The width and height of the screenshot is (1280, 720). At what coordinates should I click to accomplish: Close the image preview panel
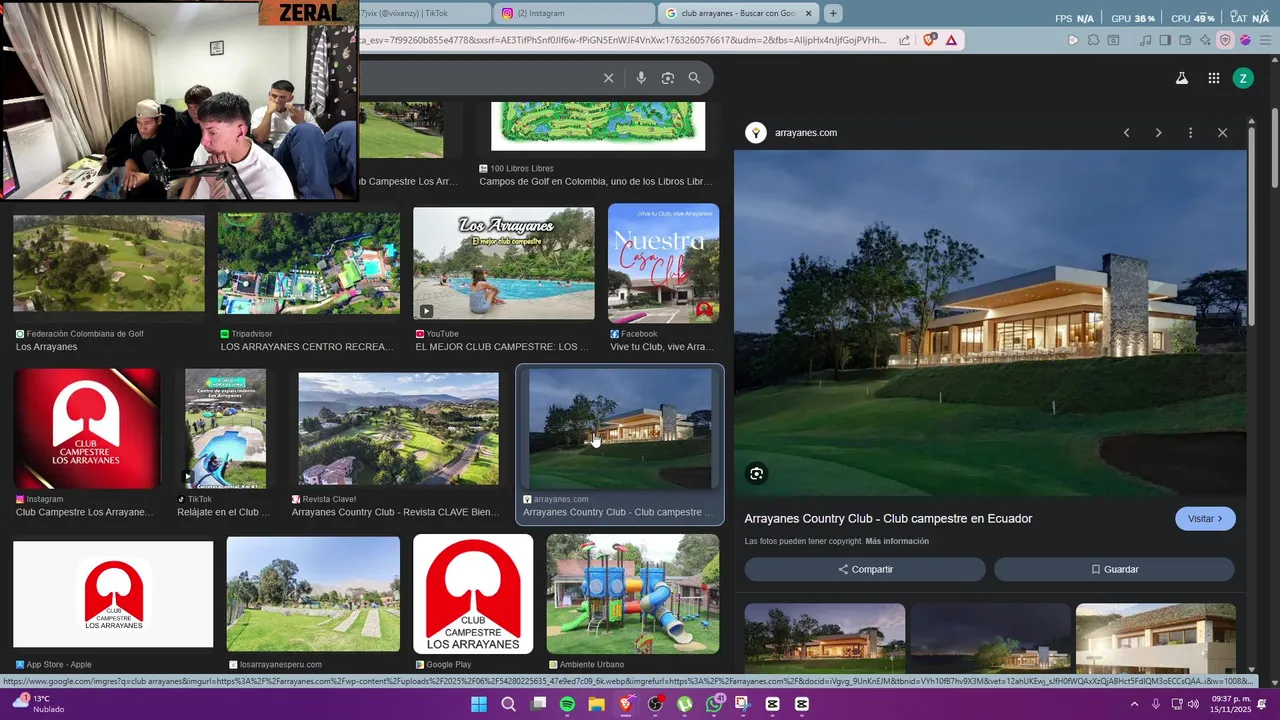click(1222, 133)
